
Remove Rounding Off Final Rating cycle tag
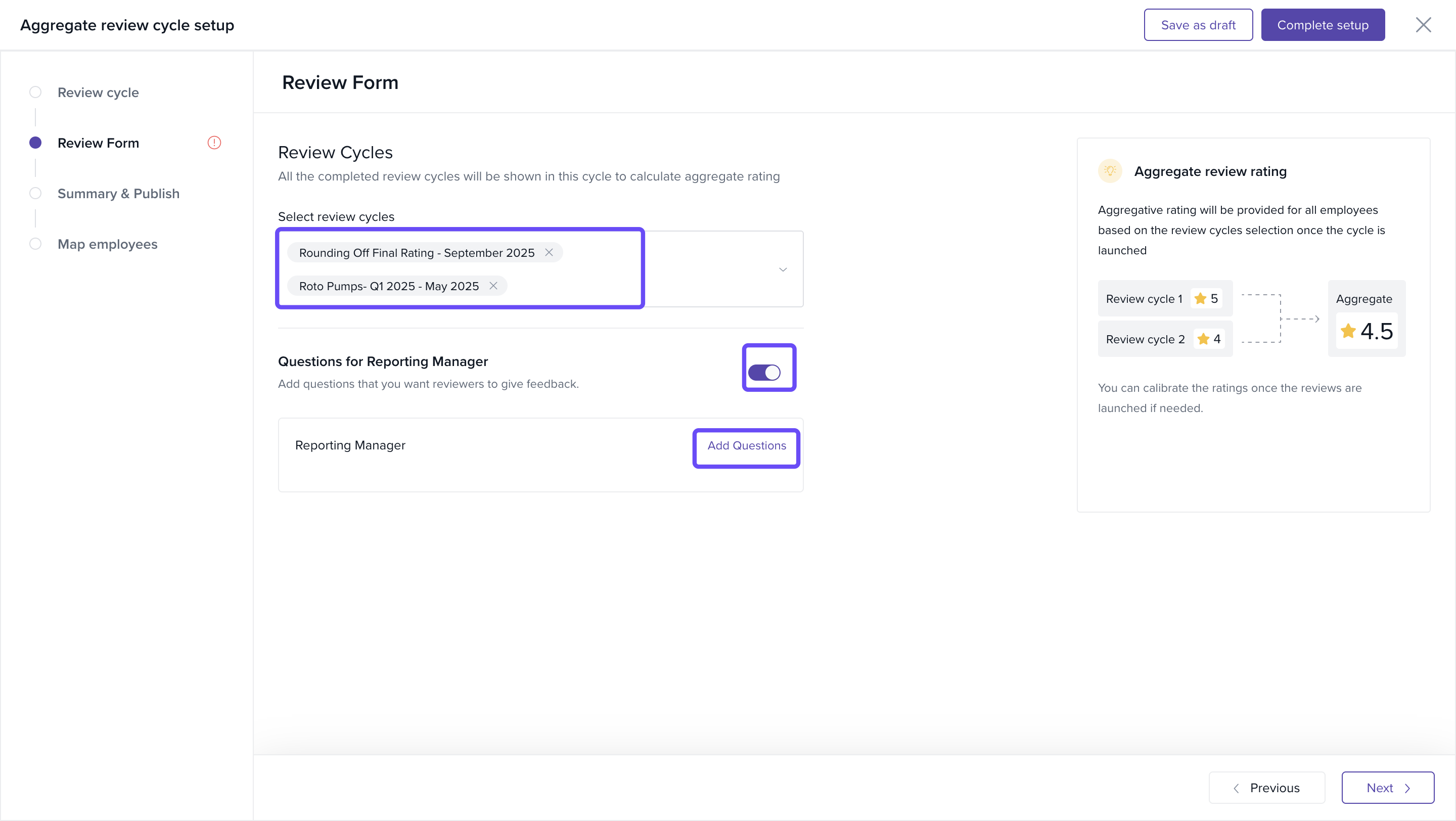(548, 253)
